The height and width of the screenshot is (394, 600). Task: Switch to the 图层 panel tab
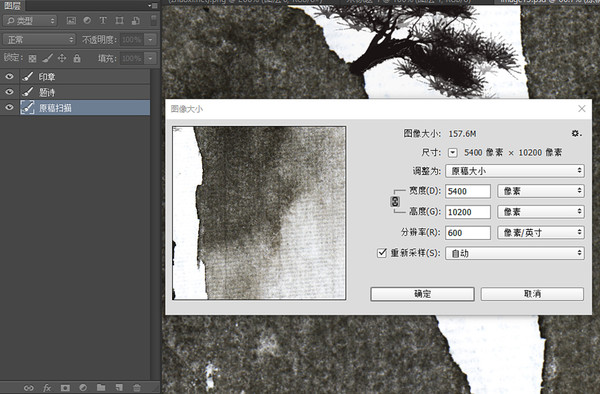pos(12,6)
